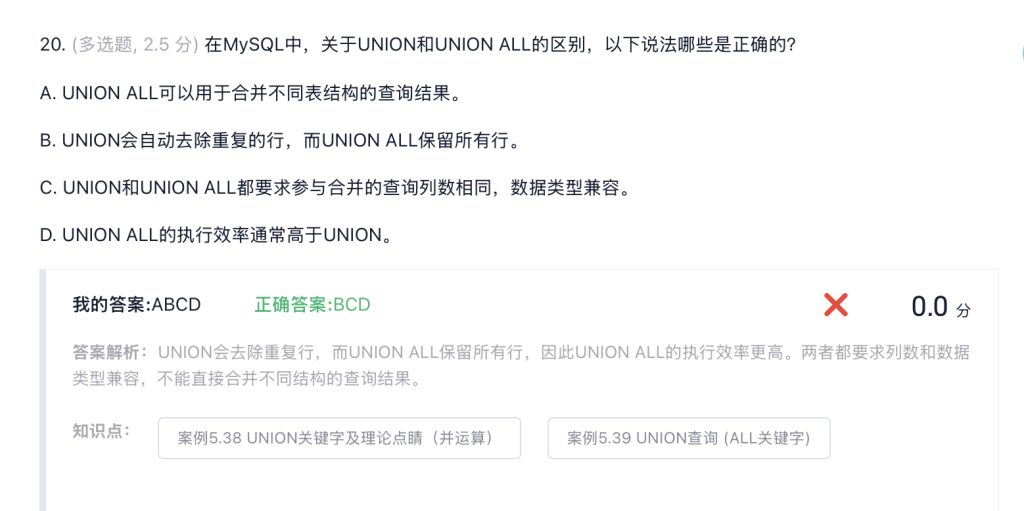Click the 分 unit next to the score
Viewport: 1024px width, 511px height.
[x=963, y=310]
